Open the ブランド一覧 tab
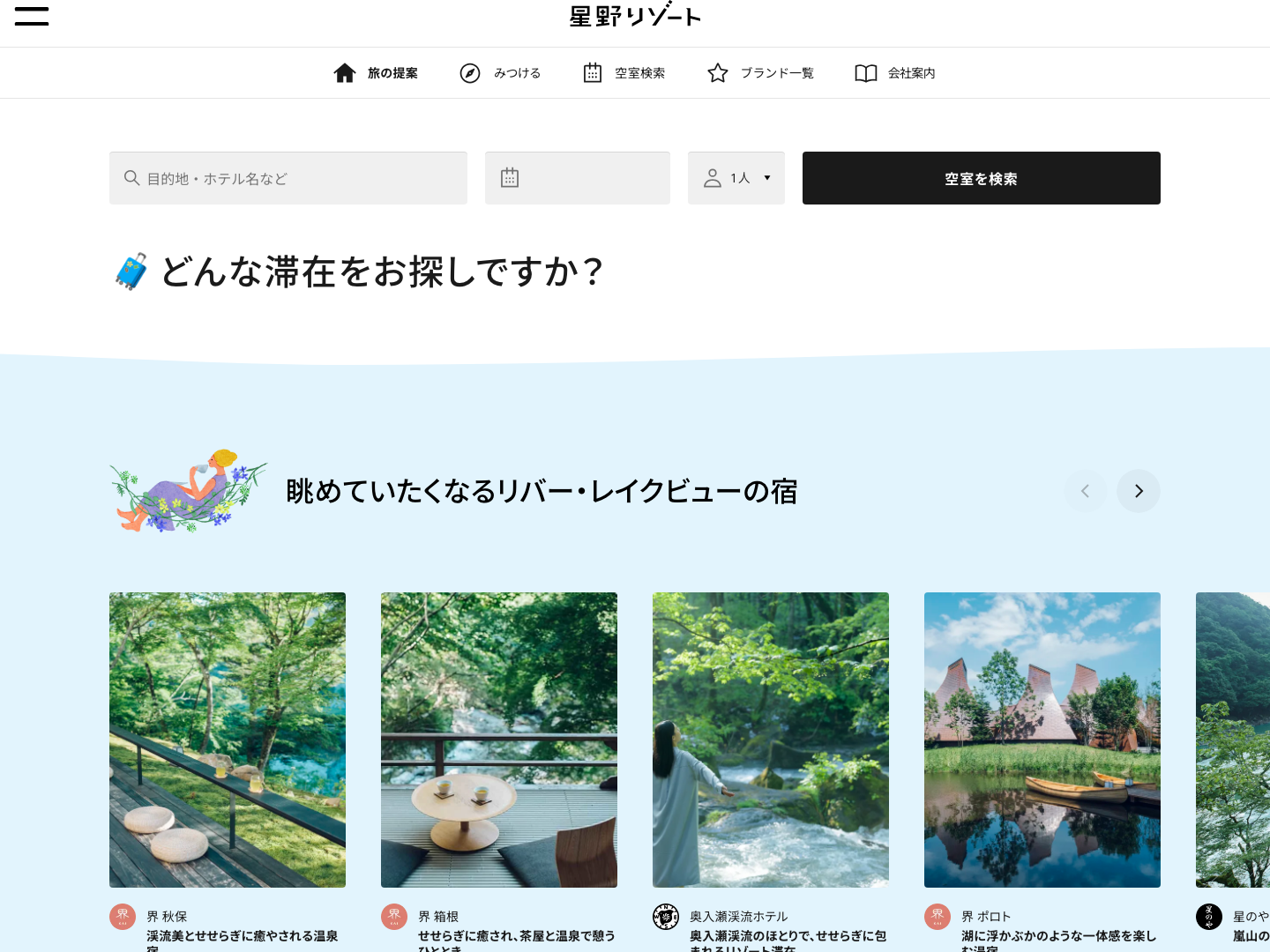This screenshot has height=952, width=1270. 760,73
